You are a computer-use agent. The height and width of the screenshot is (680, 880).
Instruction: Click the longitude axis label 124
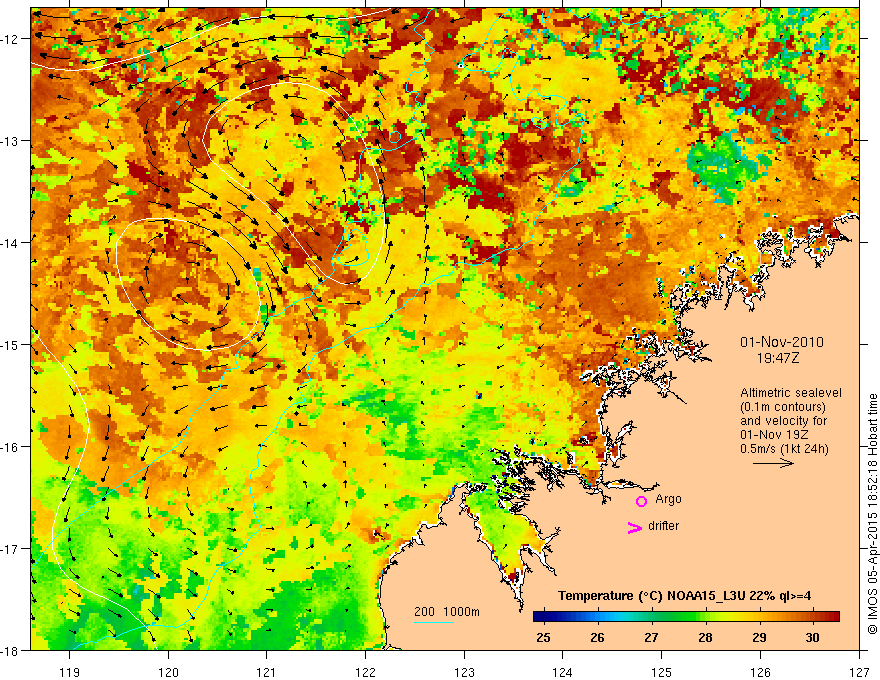pyautogui.click(x=563, y=672)
